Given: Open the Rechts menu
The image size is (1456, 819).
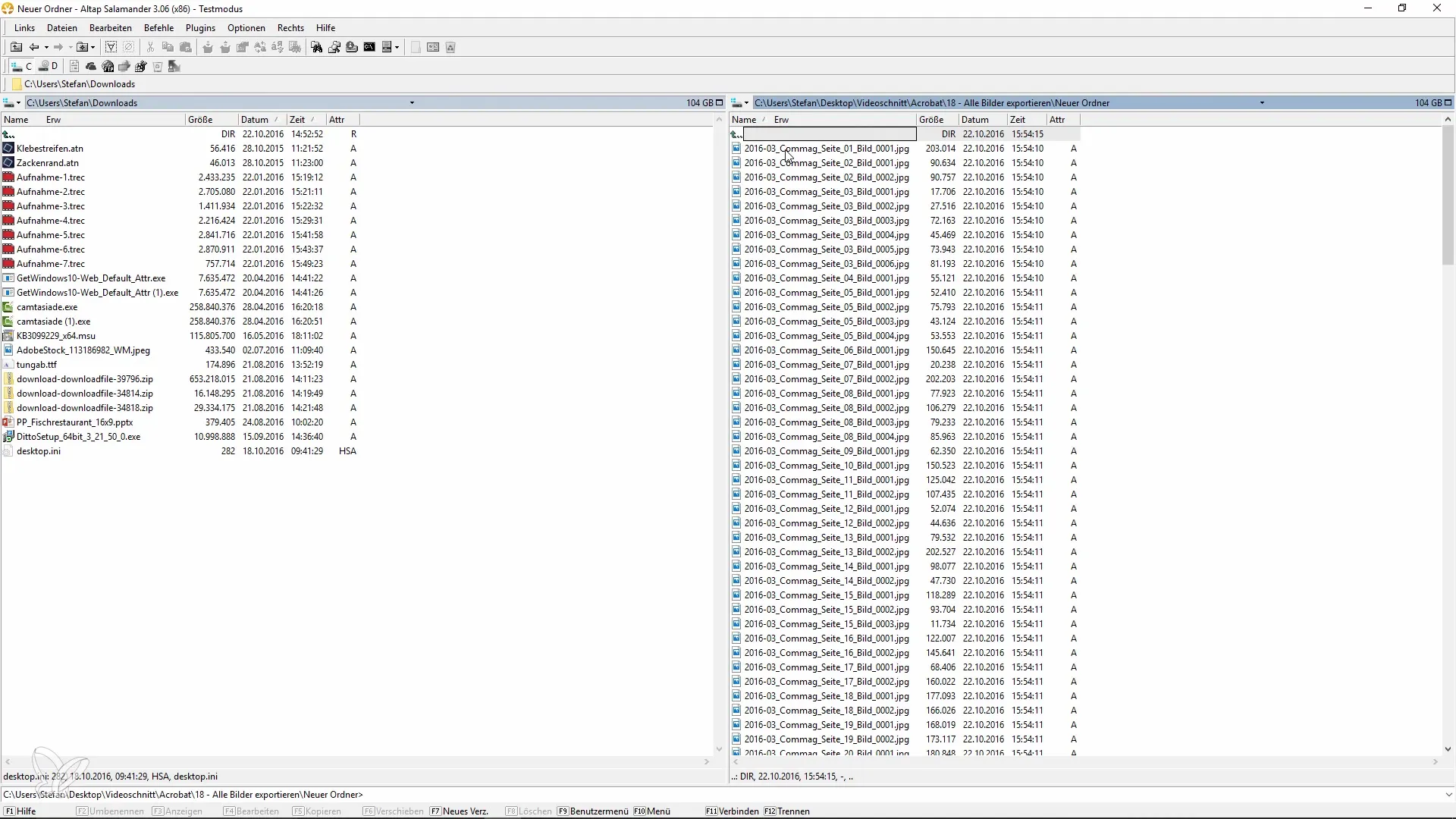Looking at the screenshot, I should [x=290, y=28].
